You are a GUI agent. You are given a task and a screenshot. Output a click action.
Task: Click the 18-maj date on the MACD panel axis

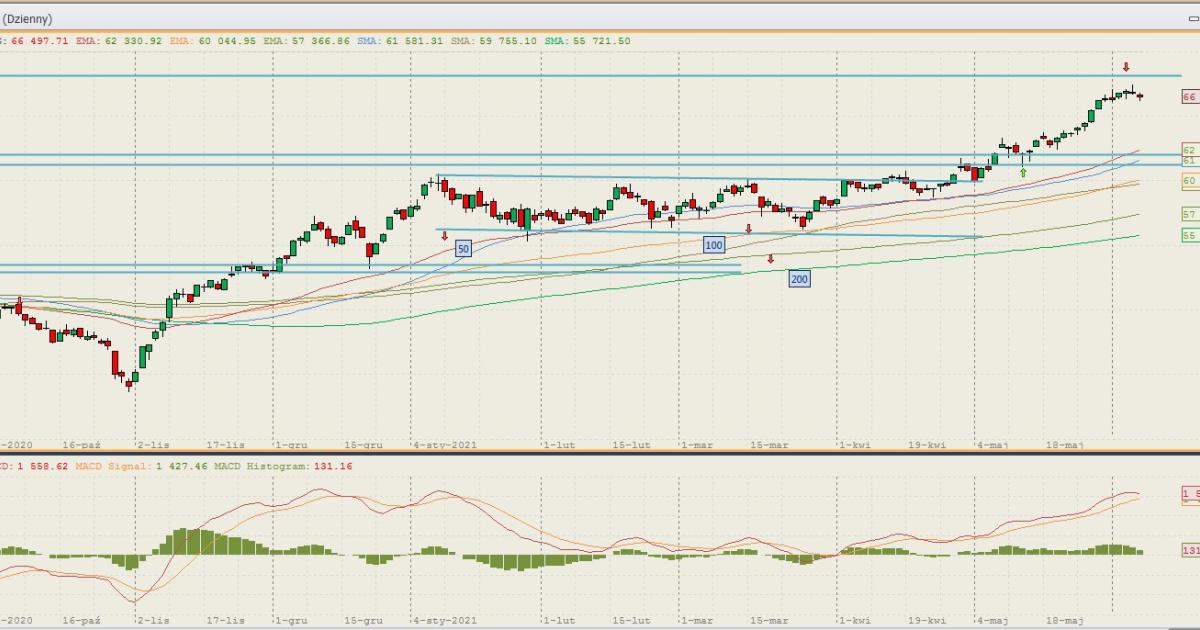tap(1064, 620)
